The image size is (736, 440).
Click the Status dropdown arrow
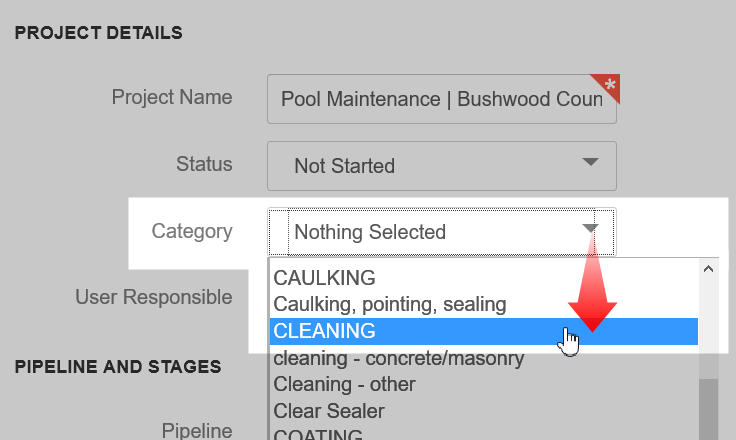point(590,162)
